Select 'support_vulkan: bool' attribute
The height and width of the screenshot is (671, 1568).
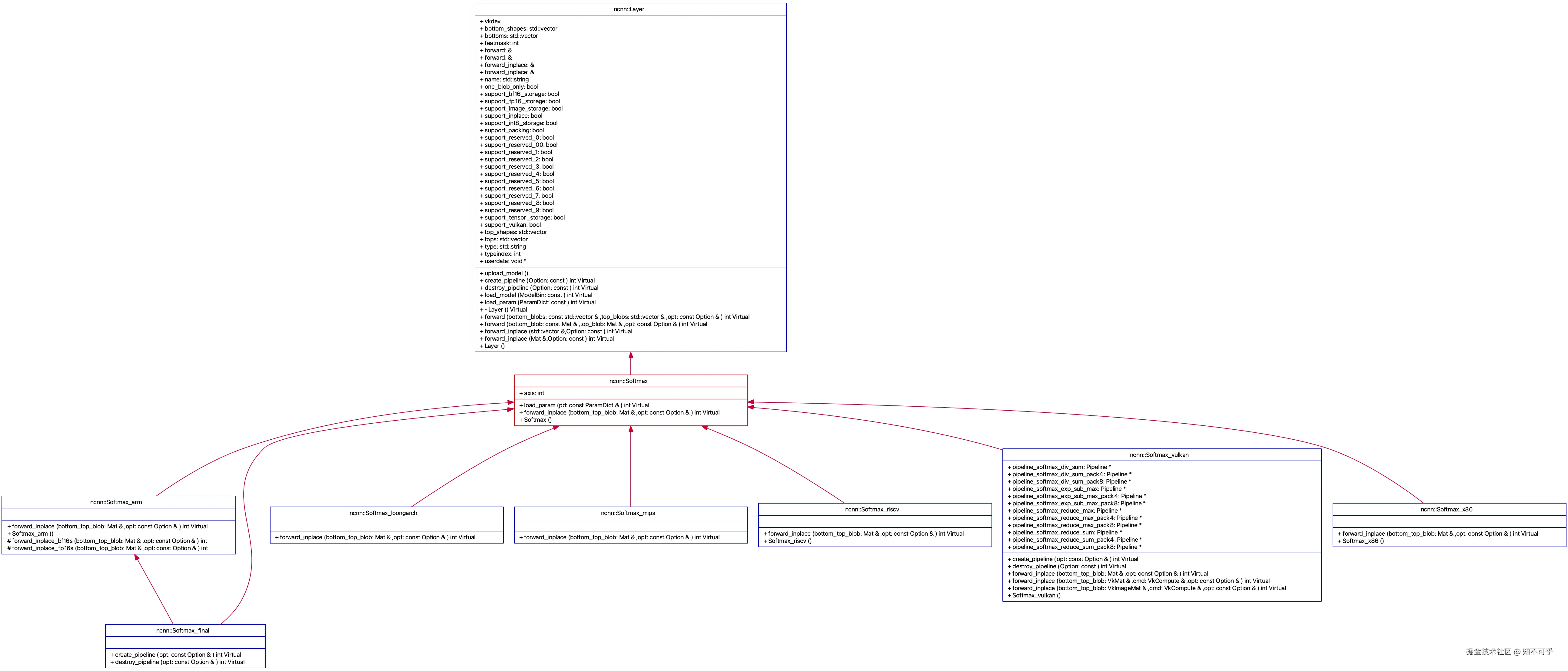[511, 225]
